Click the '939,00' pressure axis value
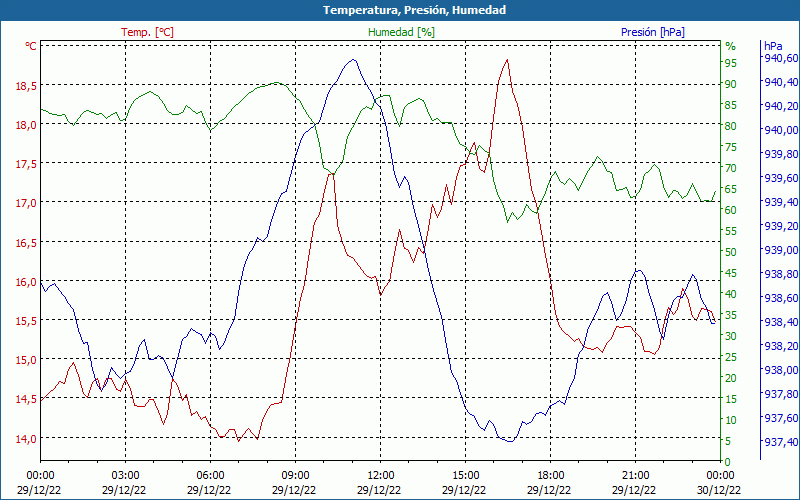Viewport: 800px width, 500px height. [781, 249]
